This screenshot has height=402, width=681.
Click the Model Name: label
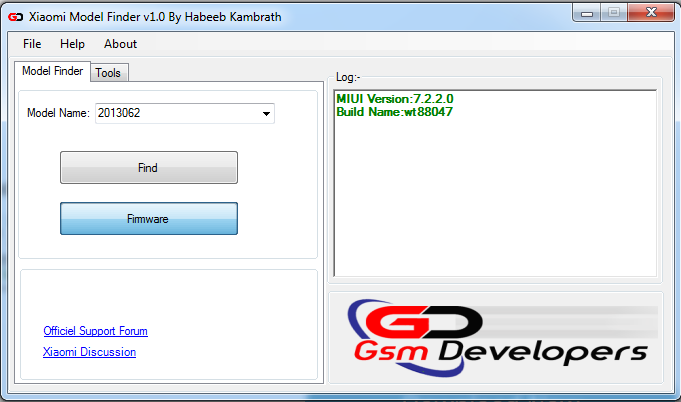pyautogui.click(x=58, y=113)
